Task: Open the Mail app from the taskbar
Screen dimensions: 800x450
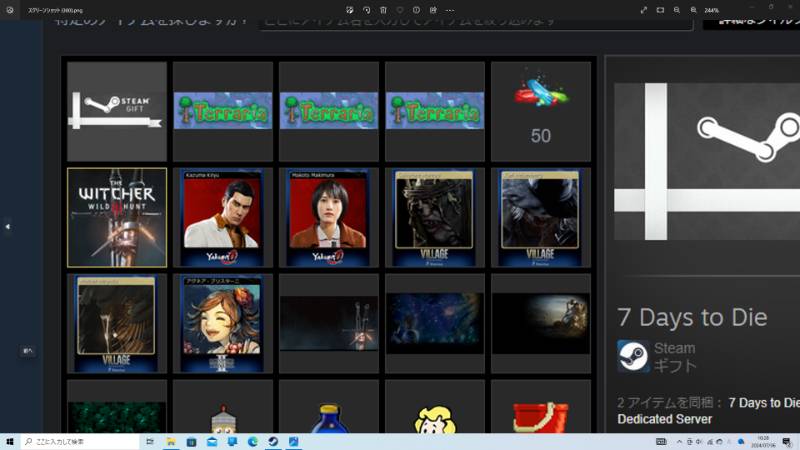Action: coord(212,441)
